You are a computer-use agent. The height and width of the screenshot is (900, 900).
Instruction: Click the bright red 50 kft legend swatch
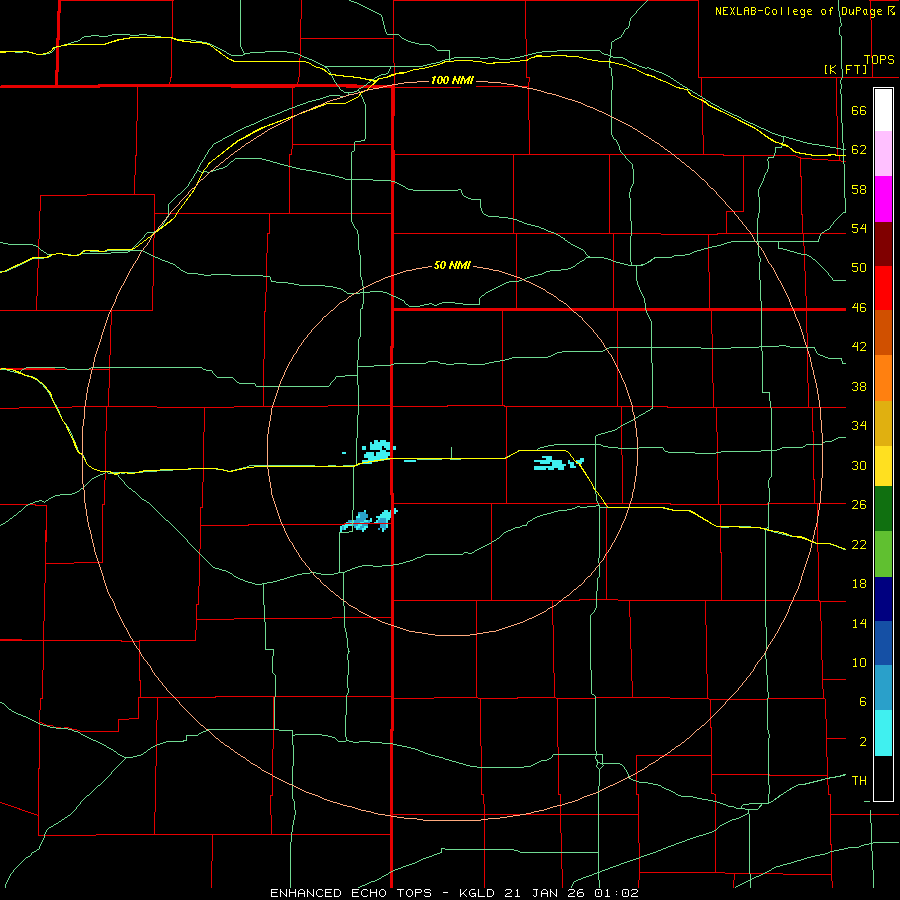coord(883,288)
